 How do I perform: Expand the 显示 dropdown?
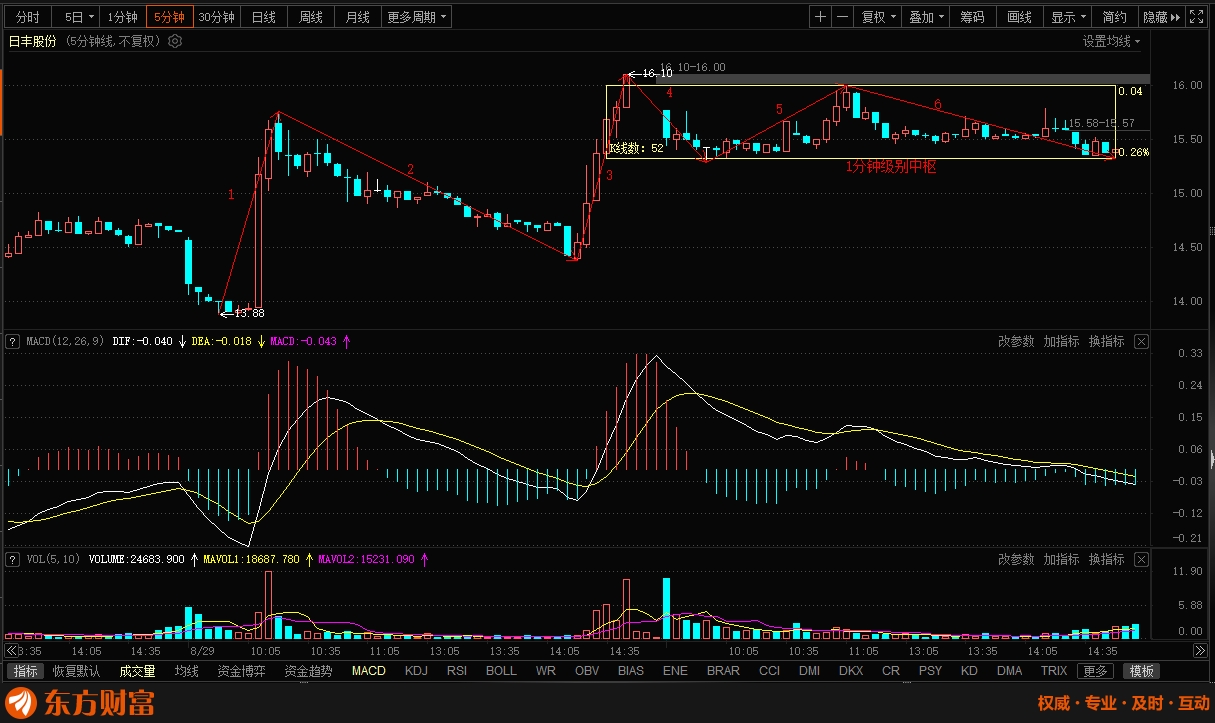pos(1069,17)
